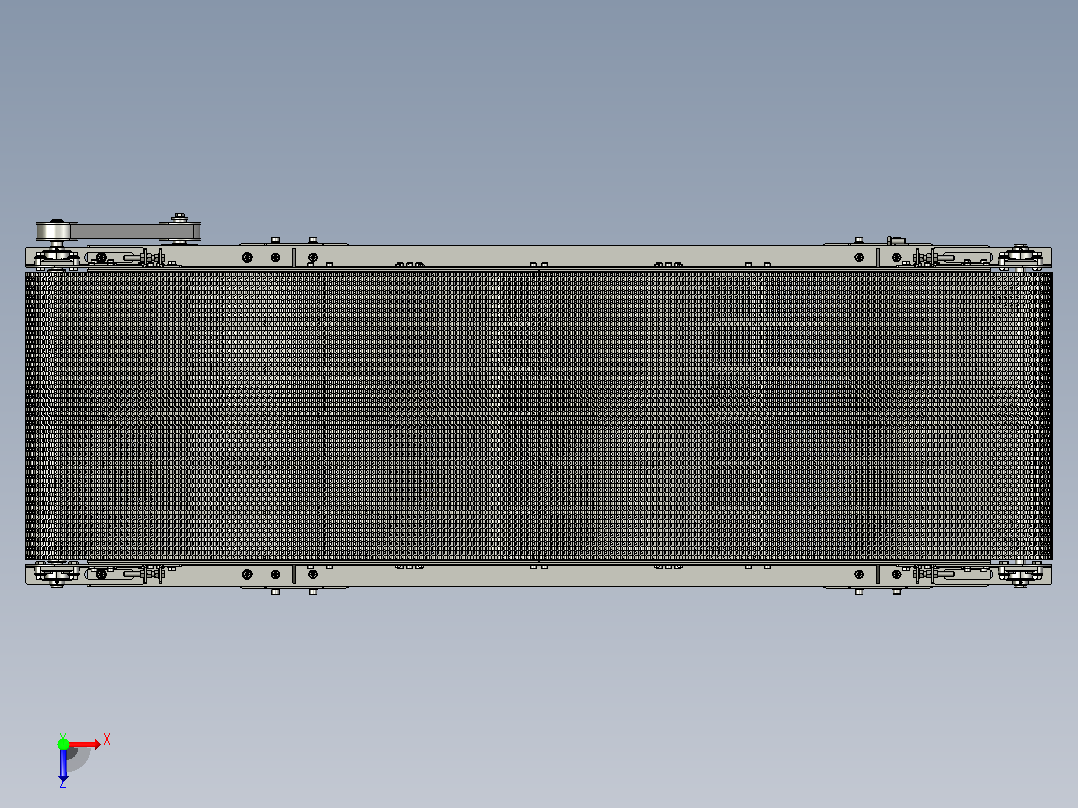Select the large drive pulley on the conveyor
The width and height of the screenshot is (1078, 808).
[55, 231]
